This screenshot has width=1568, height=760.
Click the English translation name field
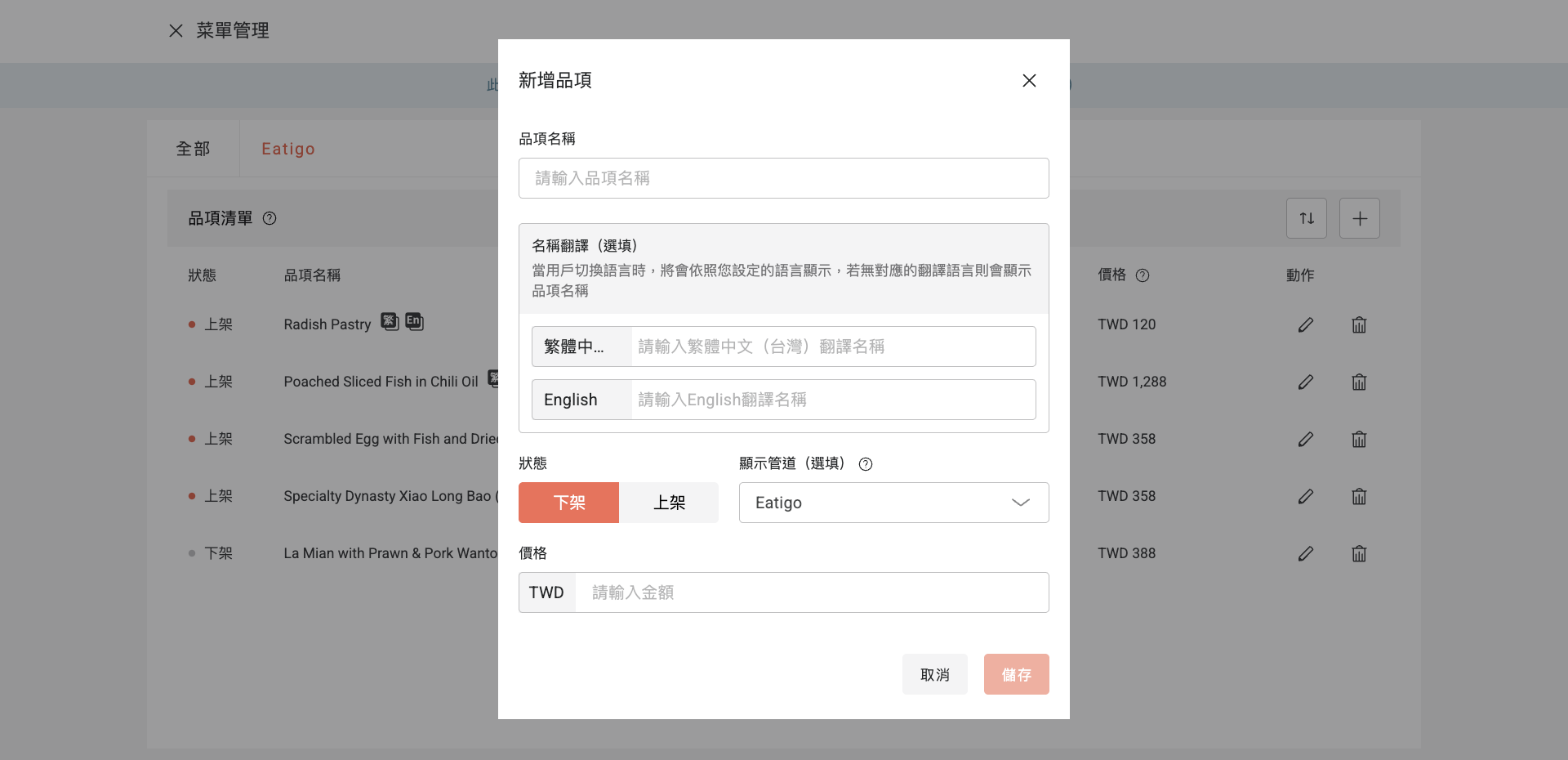tap(832, 400)
